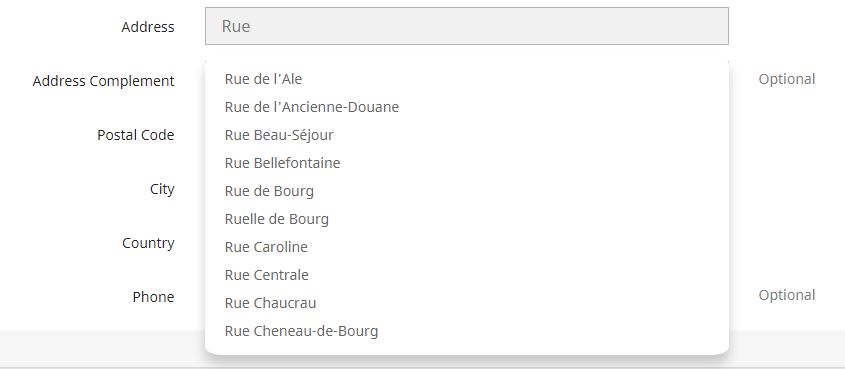Select the Rue Chaucrau suggestion
This screenshot has height=369, width=845.
[467, 303]
